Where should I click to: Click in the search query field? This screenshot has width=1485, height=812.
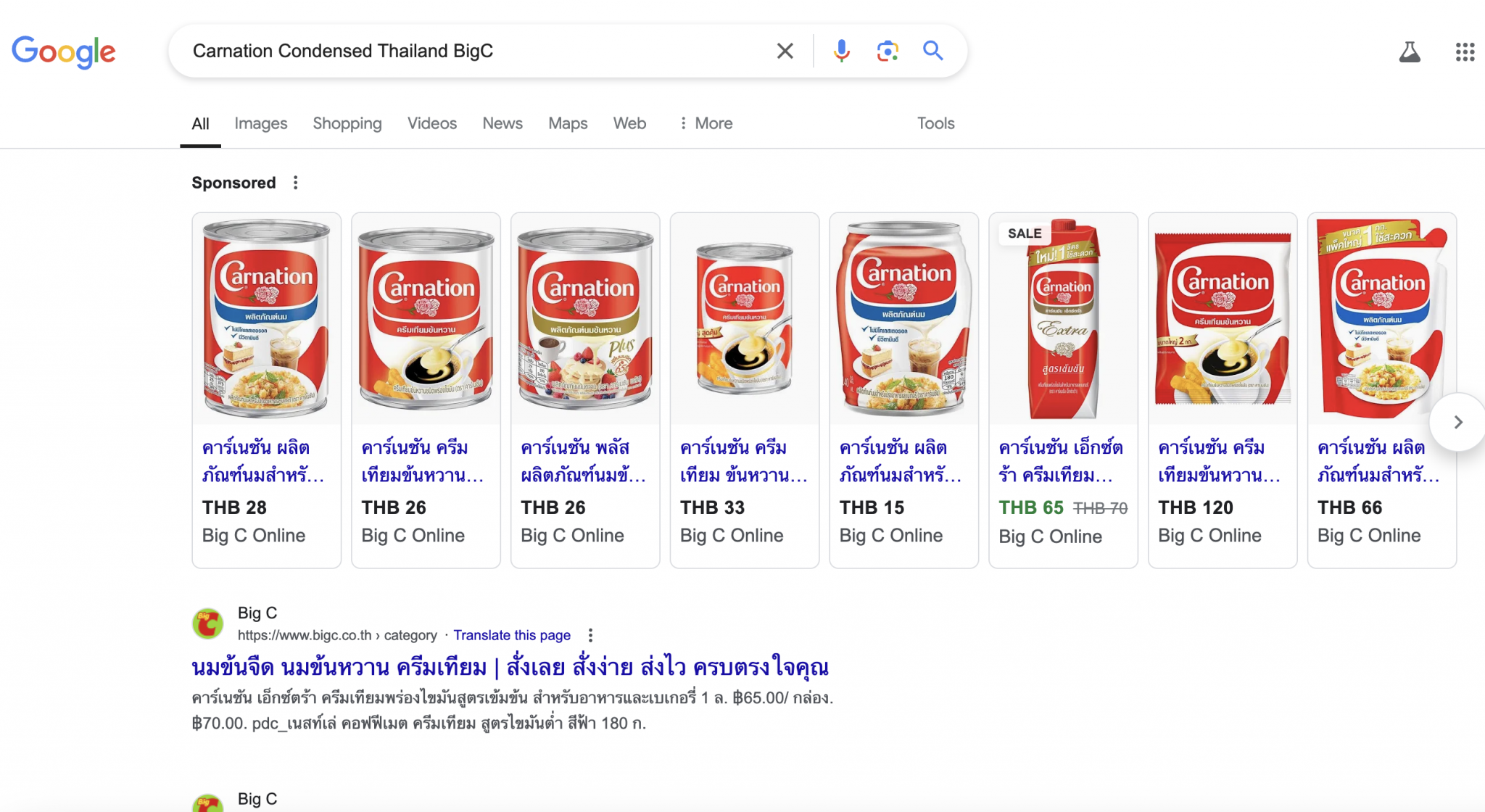[471, 51]
